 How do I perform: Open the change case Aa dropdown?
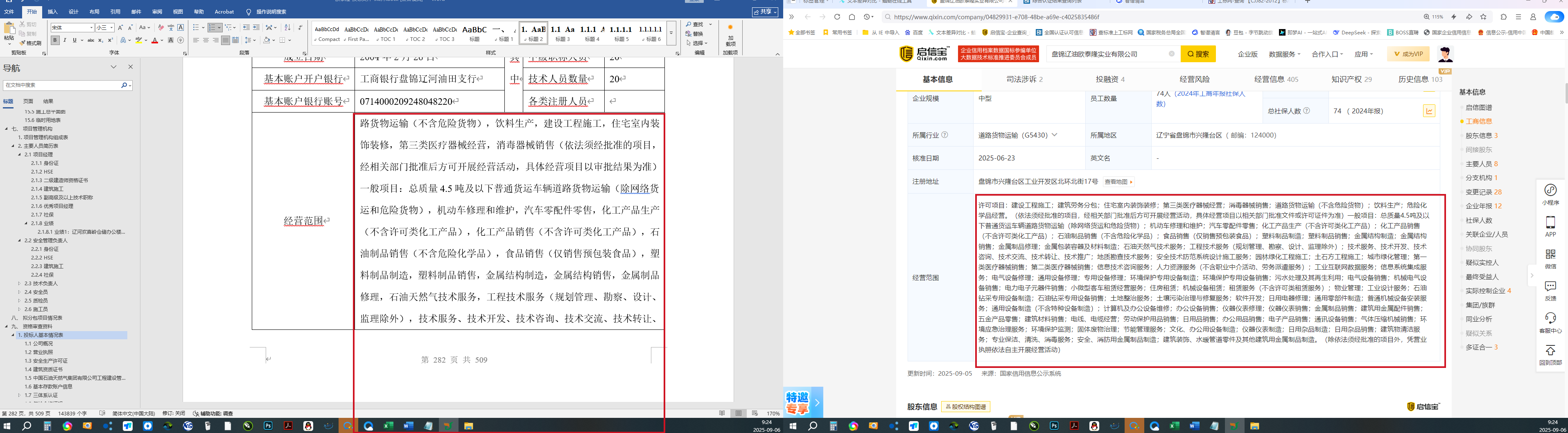tap(144, 27)
